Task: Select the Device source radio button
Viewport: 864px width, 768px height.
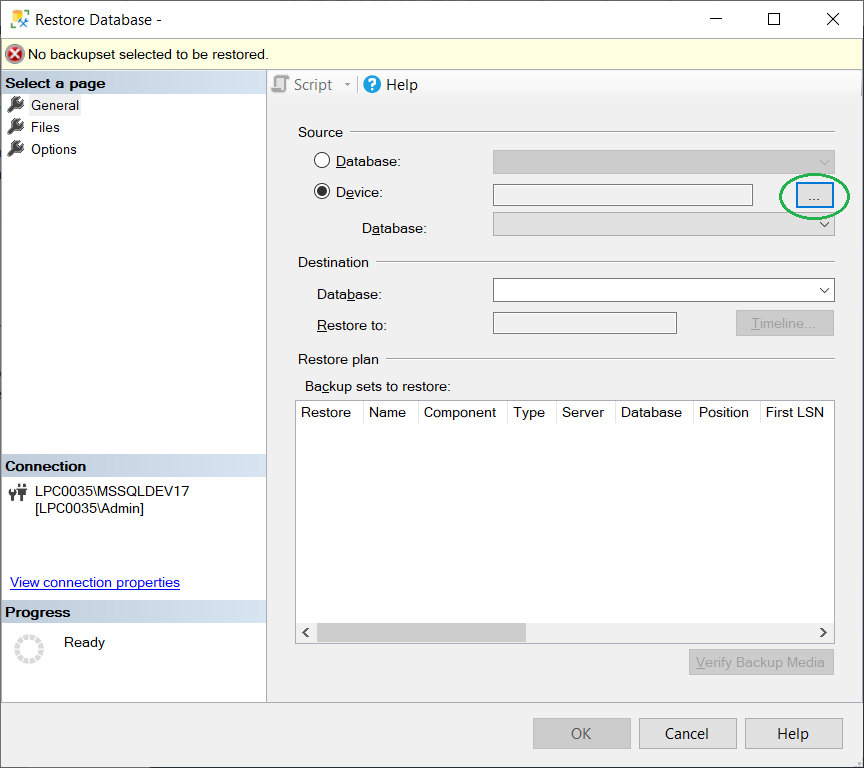Action: (322, 192)
